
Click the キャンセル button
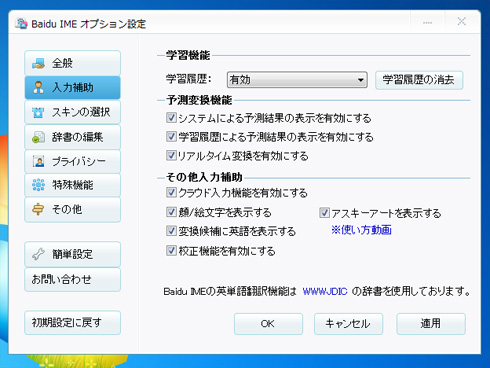pos(348,324)
